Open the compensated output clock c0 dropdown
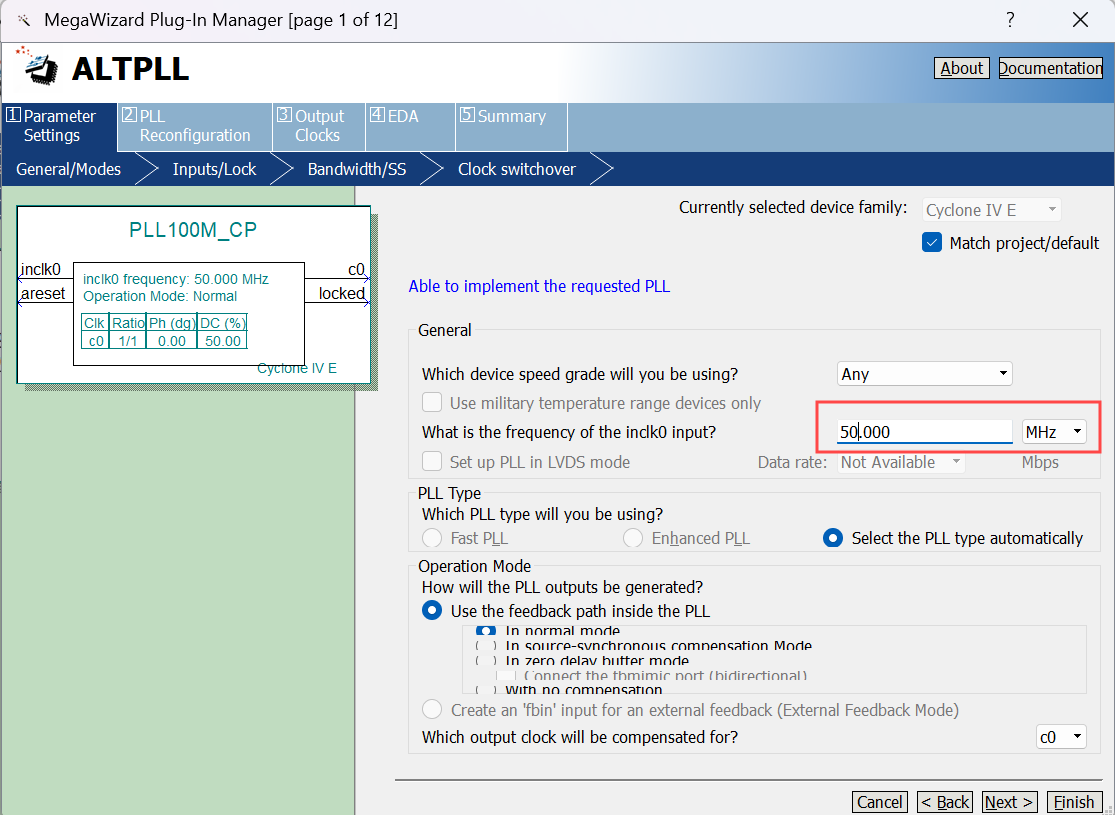The image size is (1115, 815). (1061, 737)
